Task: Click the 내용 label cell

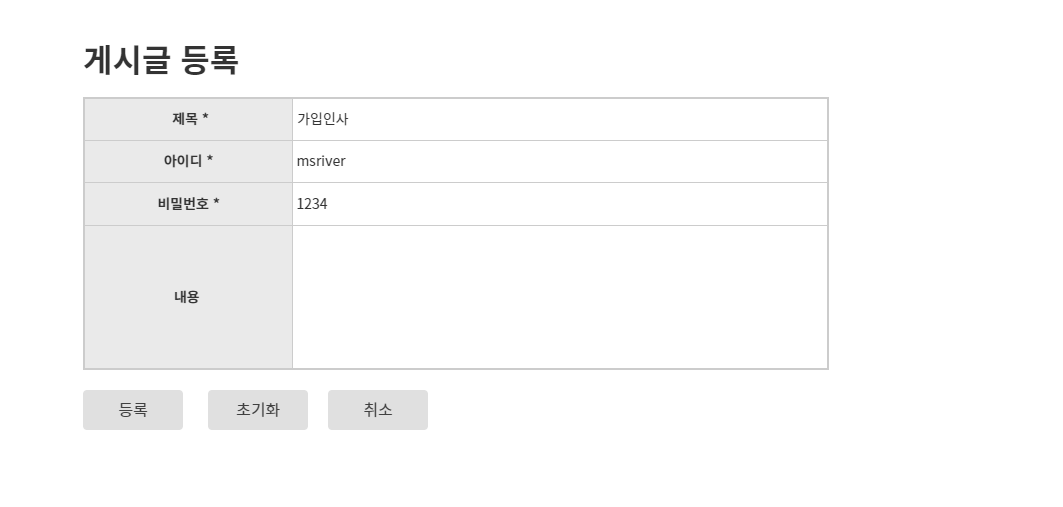Action: tap(188, 297)
